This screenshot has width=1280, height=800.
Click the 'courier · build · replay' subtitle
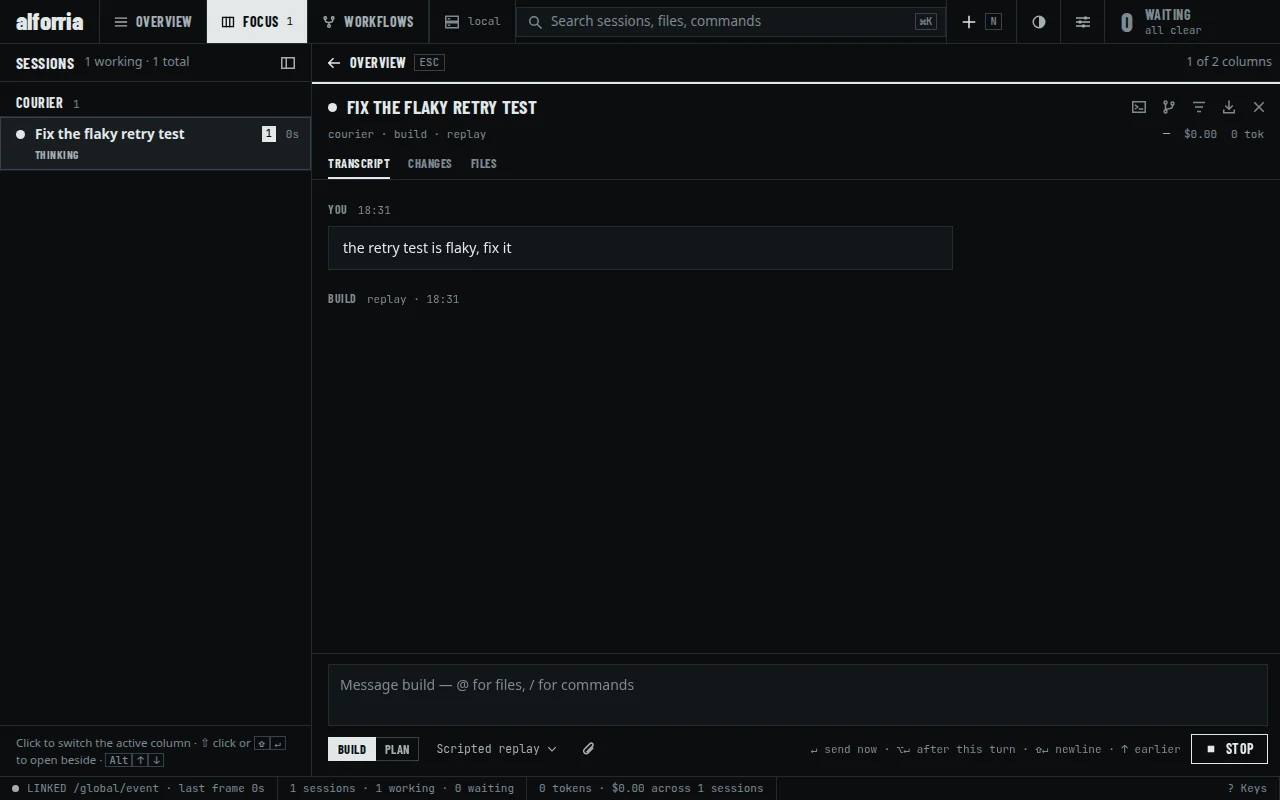[407, 134]
